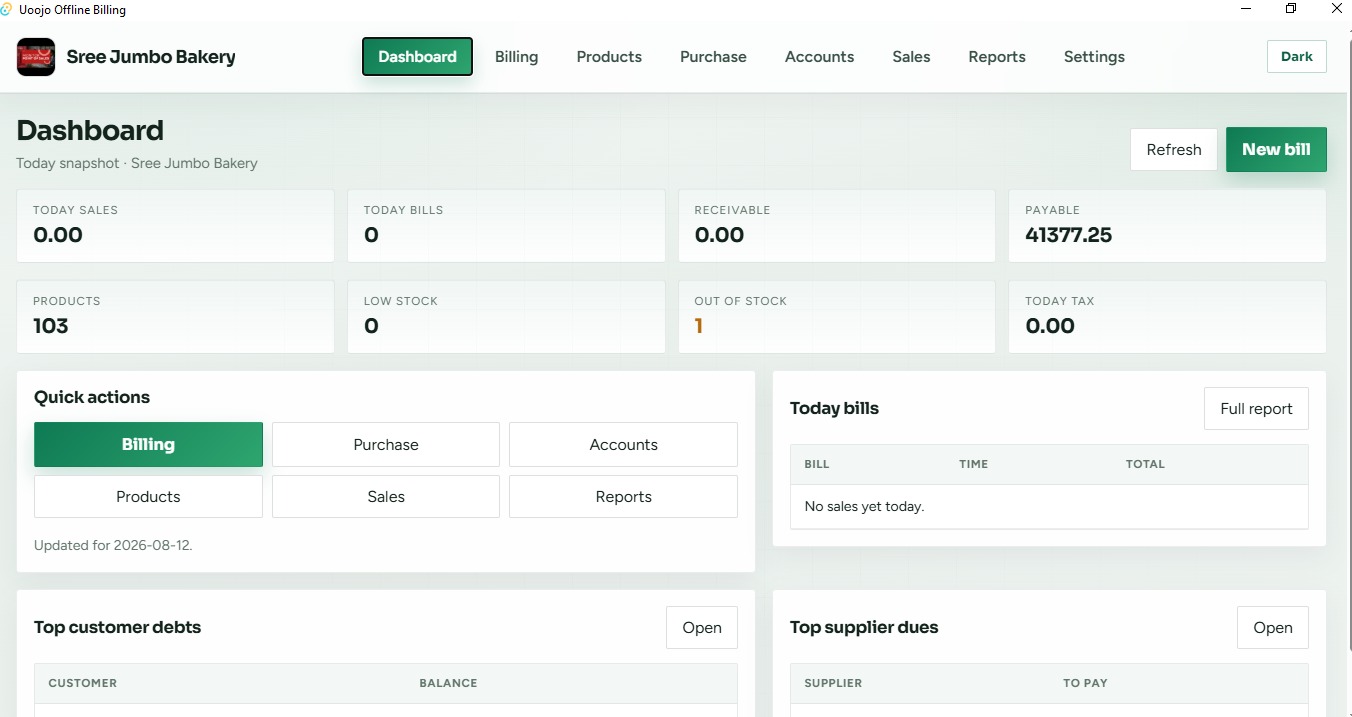Click the Products 103 card
This screenshot has height=717, width=1352.
pyautogui.click(x=175, y=317)
